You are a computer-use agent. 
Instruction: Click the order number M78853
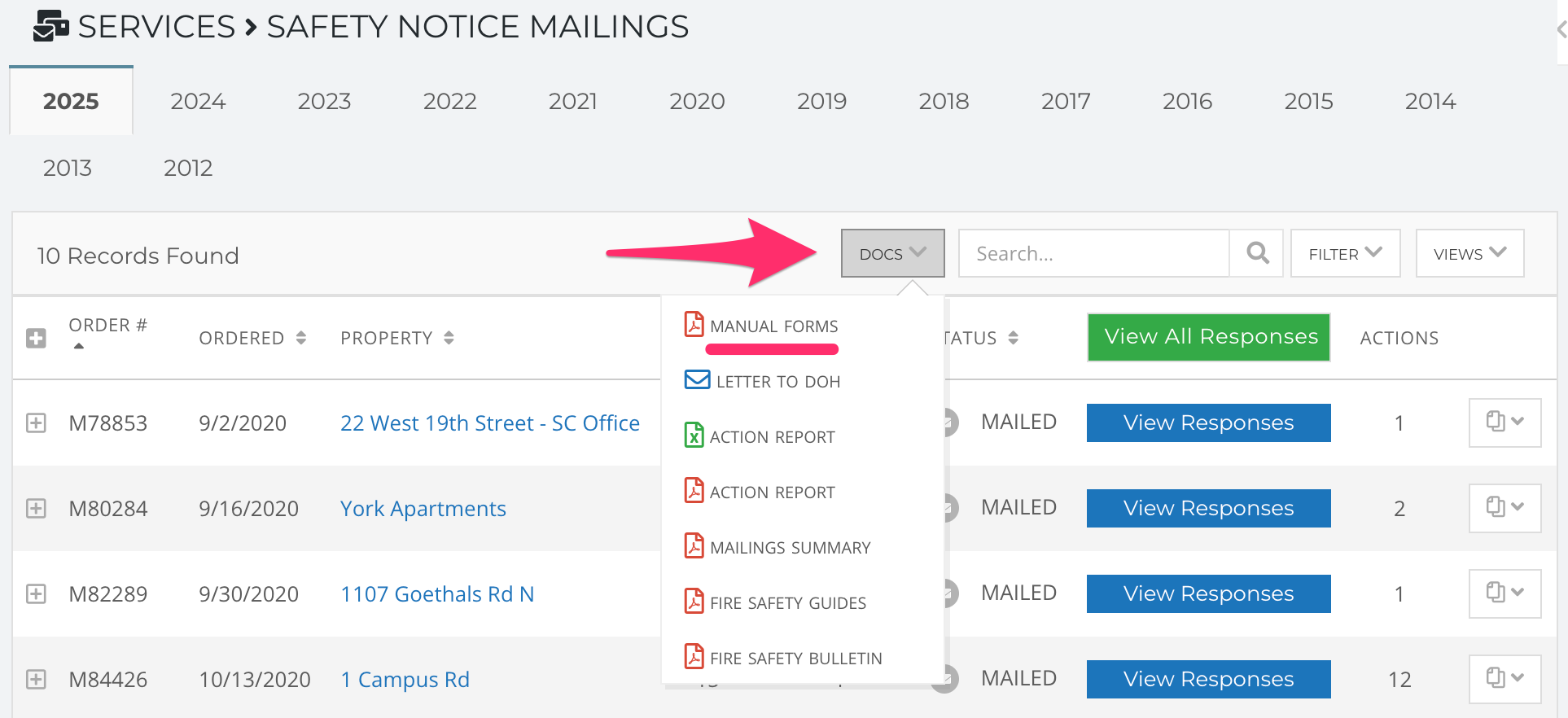tap(108, 423)
